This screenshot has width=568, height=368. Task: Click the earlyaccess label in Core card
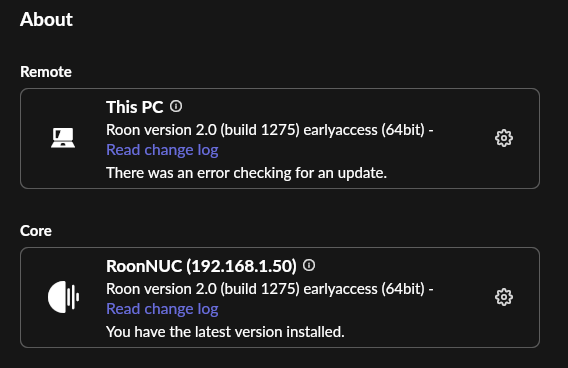[x=340, y=289]
